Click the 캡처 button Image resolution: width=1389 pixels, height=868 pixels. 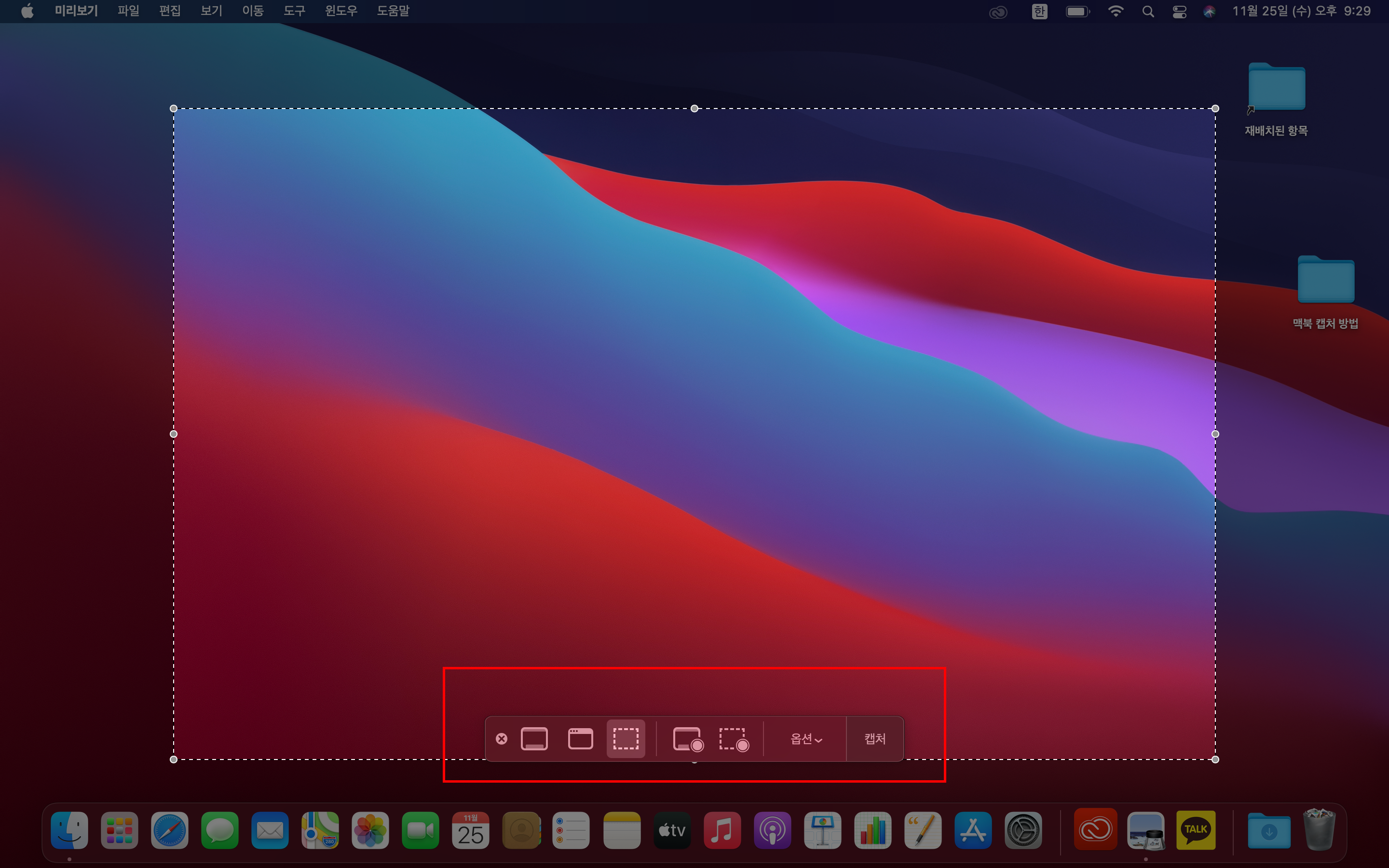pyautogui.click(x=875, y=739)
